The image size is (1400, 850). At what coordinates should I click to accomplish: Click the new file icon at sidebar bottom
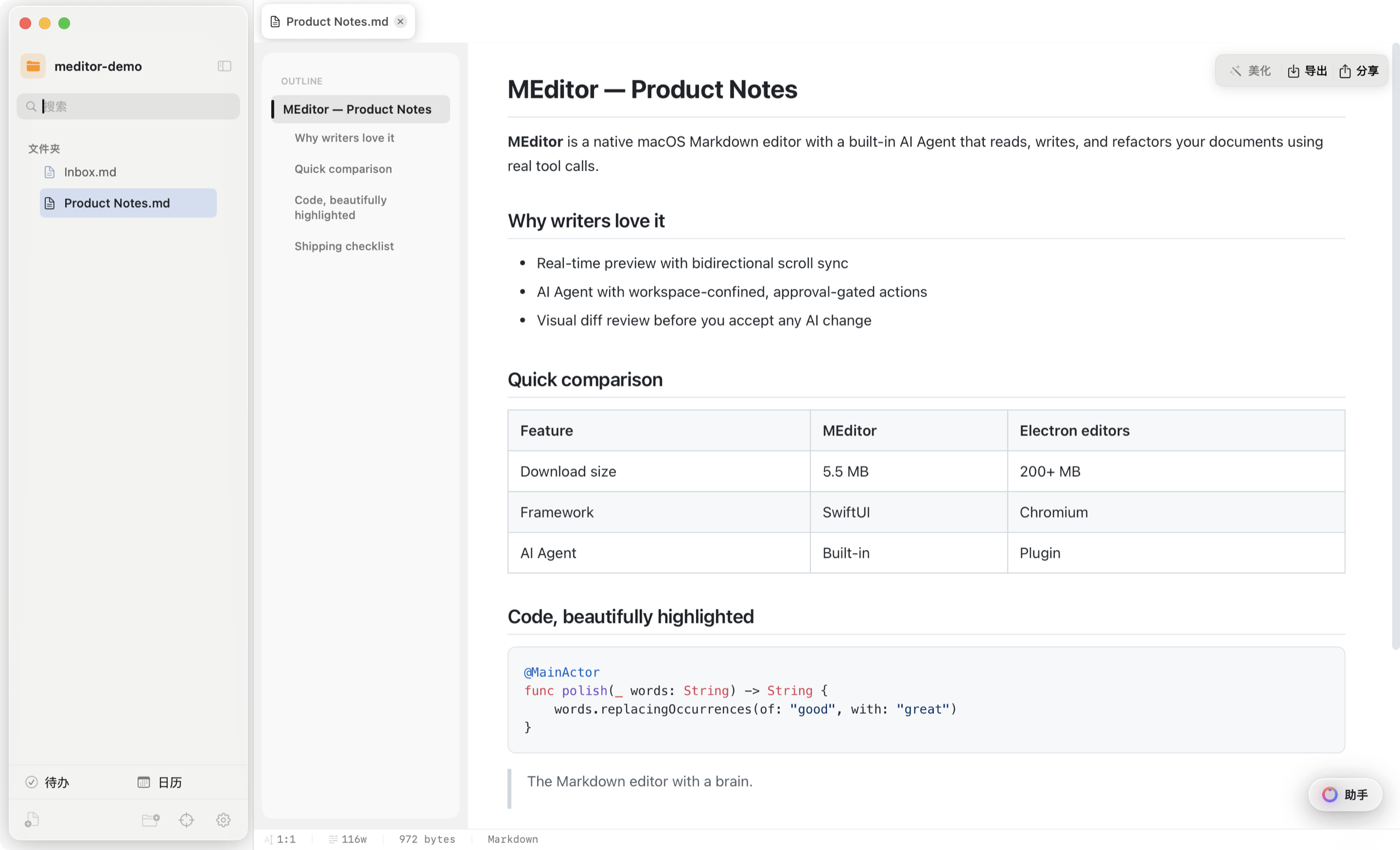tap(32, 819)
